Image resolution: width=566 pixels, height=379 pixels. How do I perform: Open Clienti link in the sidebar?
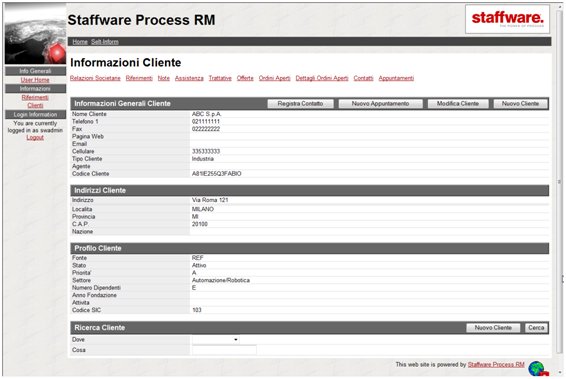[35, 105]
